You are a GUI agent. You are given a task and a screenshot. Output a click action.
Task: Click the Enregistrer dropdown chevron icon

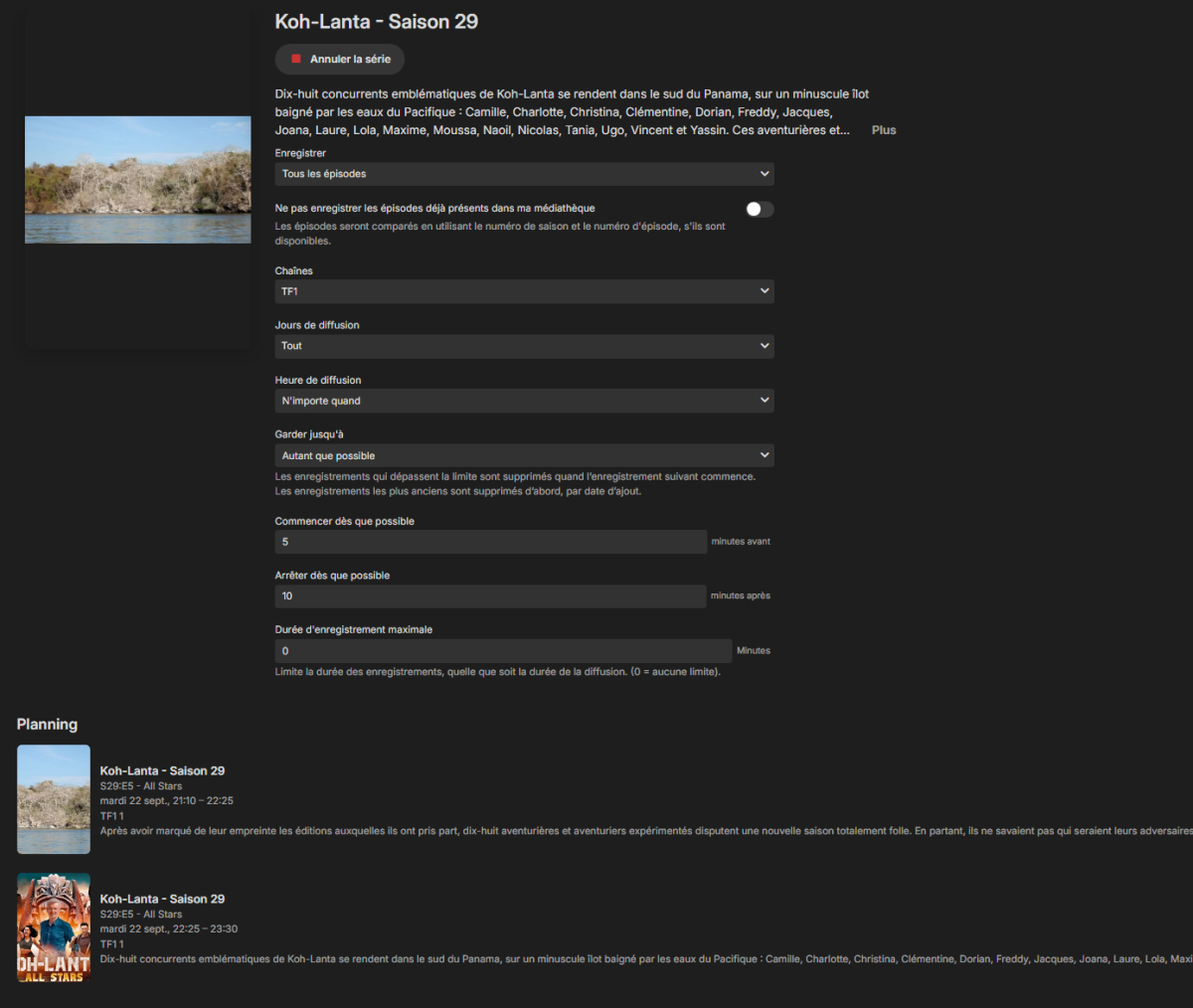(x=765, y=174)
